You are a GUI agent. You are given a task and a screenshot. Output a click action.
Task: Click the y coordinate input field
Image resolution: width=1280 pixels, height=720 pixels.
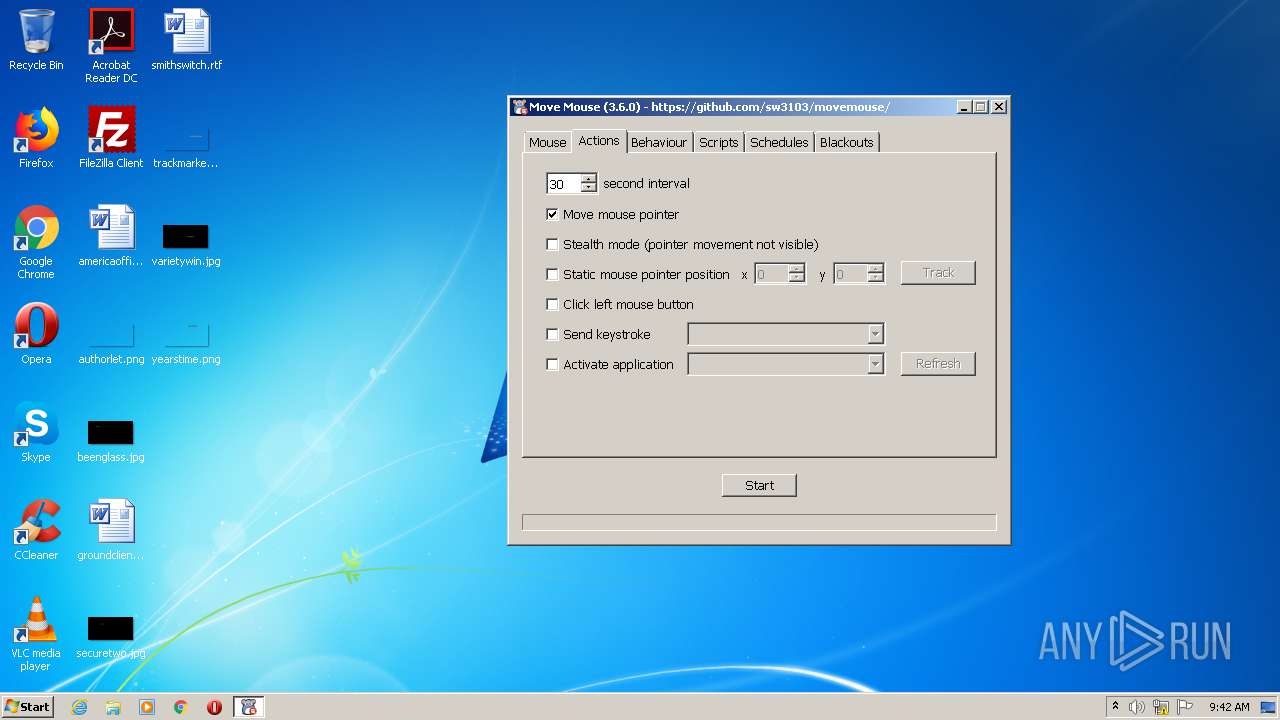point(851,274)
